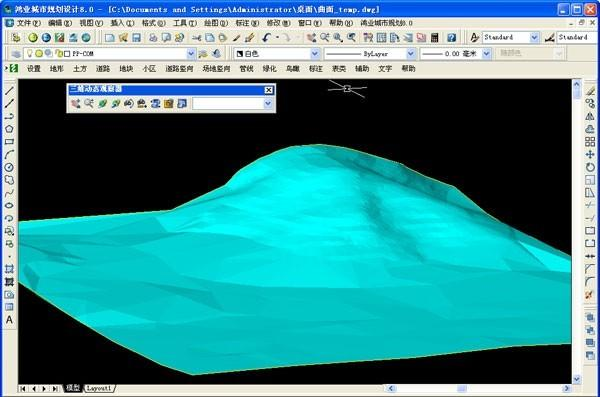600x397 pixels.
Task: Click the Move tool in modify toolbar
Action: (590, 154)
